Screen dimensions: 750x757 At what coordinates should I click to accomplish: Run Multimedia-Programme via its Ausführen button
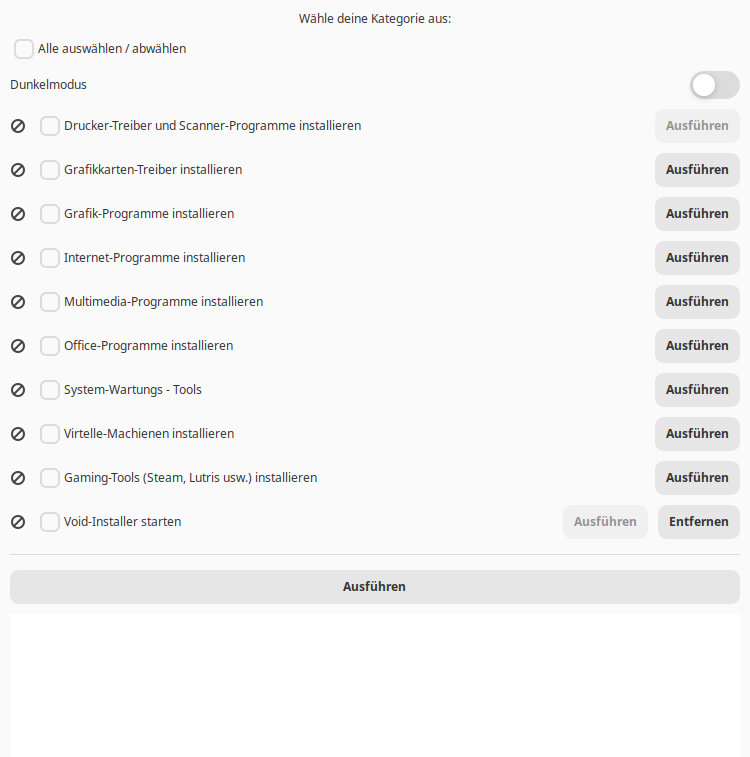point(697,302)
